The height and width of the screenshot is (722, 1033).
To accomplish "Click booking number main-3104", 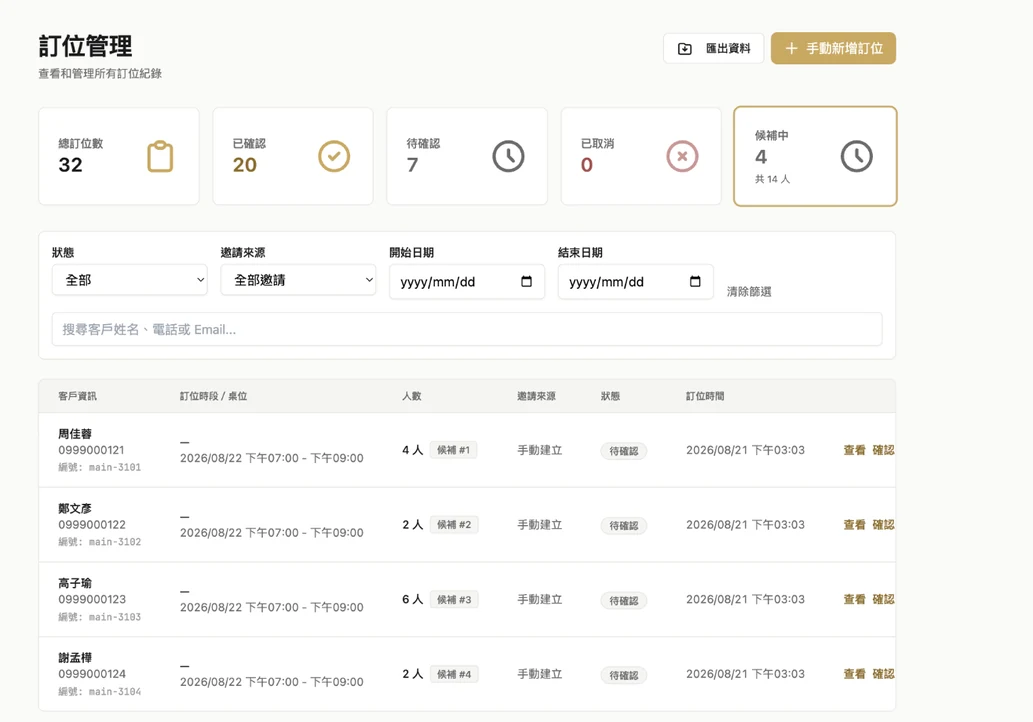I will tap(115, 692).
